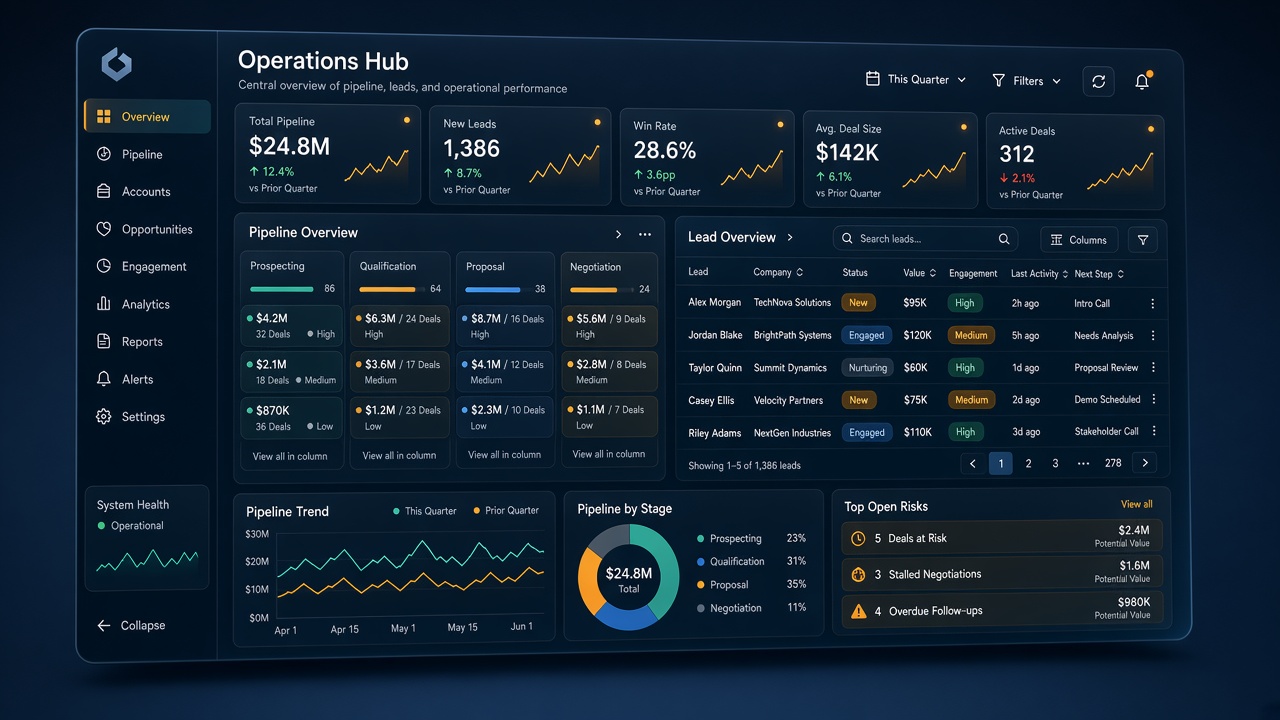This screenshot has height=720, width=1280.
Task: Sort leads by the Next Step column
Action: coord(1099,273)
